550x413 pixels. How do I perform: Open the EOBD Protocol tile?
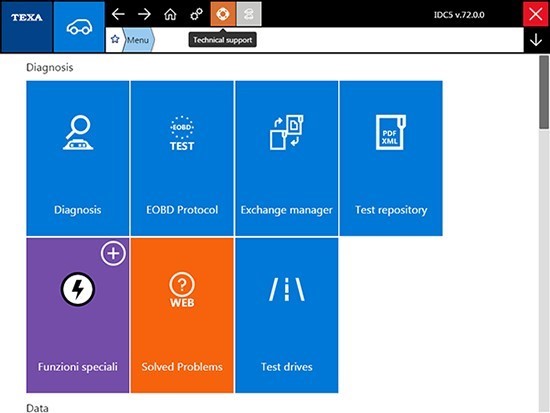(182, 158)
